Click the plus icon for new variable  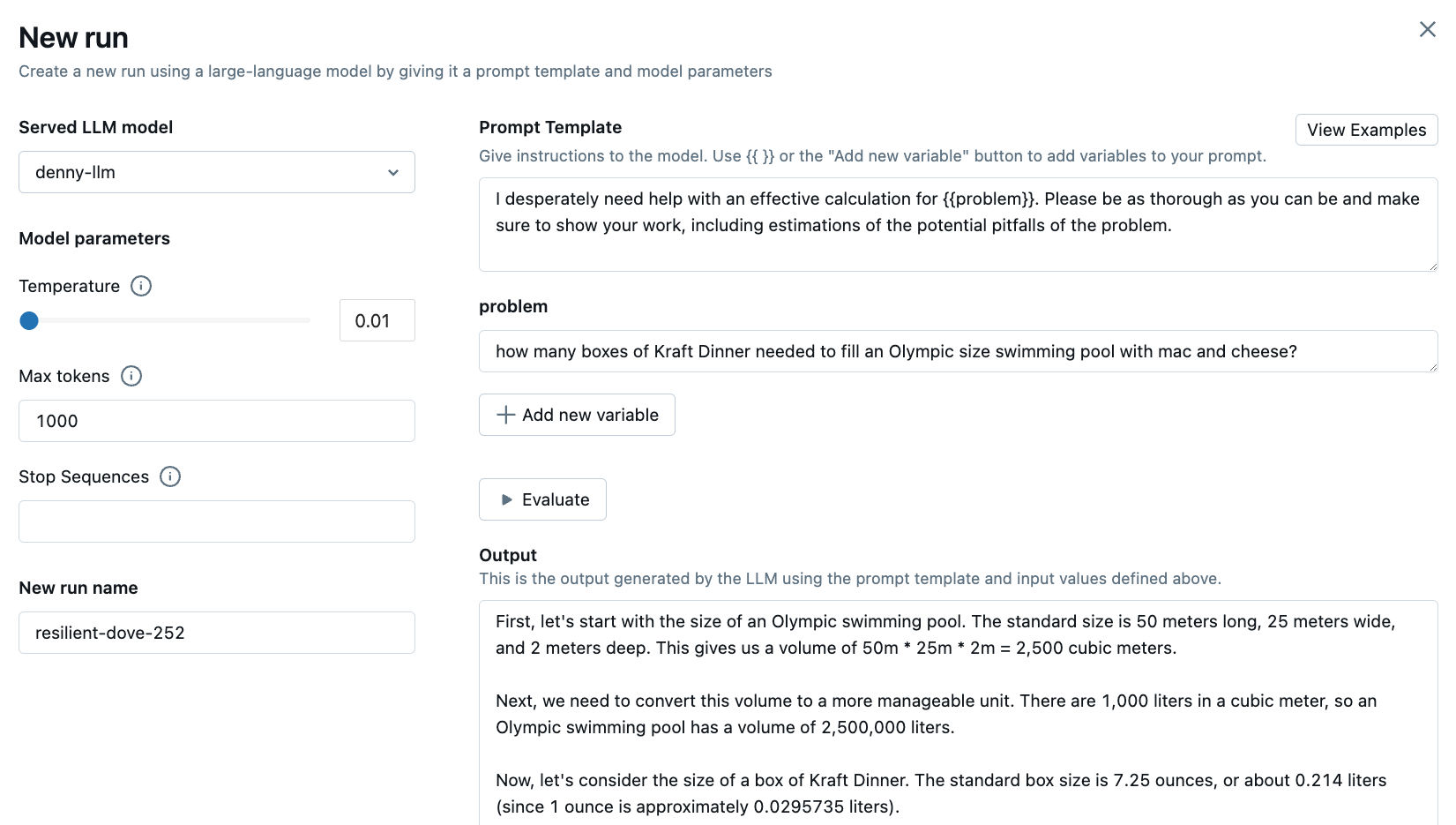tap(506, 415)
